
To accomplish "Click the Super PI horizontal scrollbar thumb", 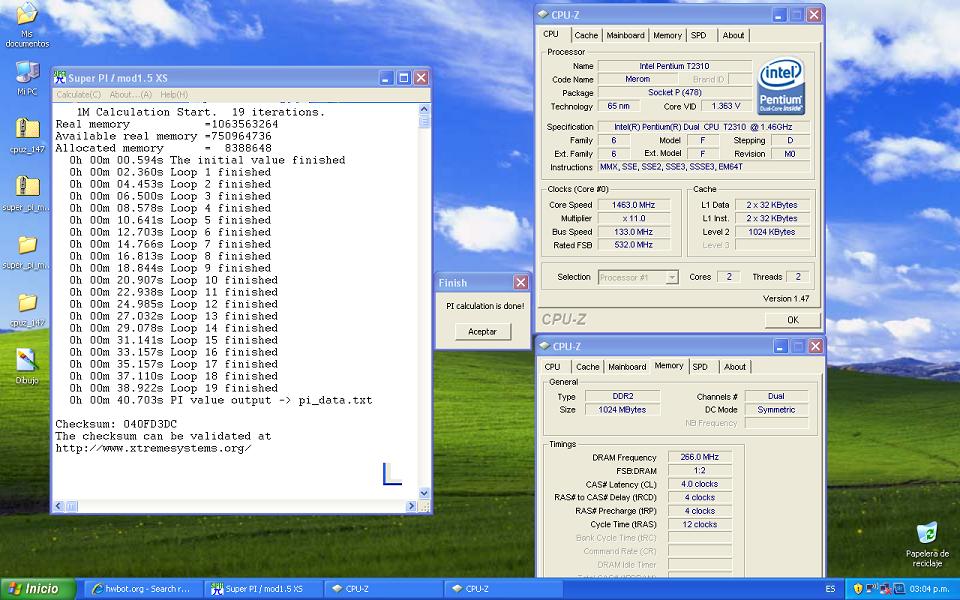I will pyautogui.click(x=72, y=506).
